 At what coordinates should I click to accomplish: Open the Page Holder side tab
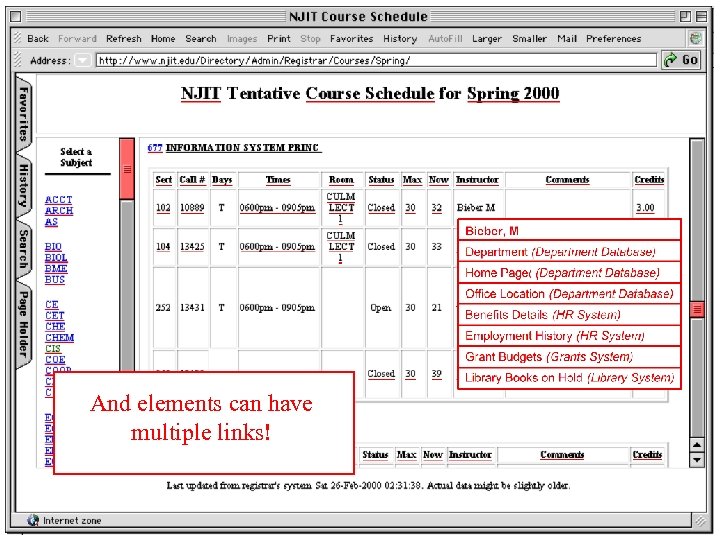coord(23,325)
